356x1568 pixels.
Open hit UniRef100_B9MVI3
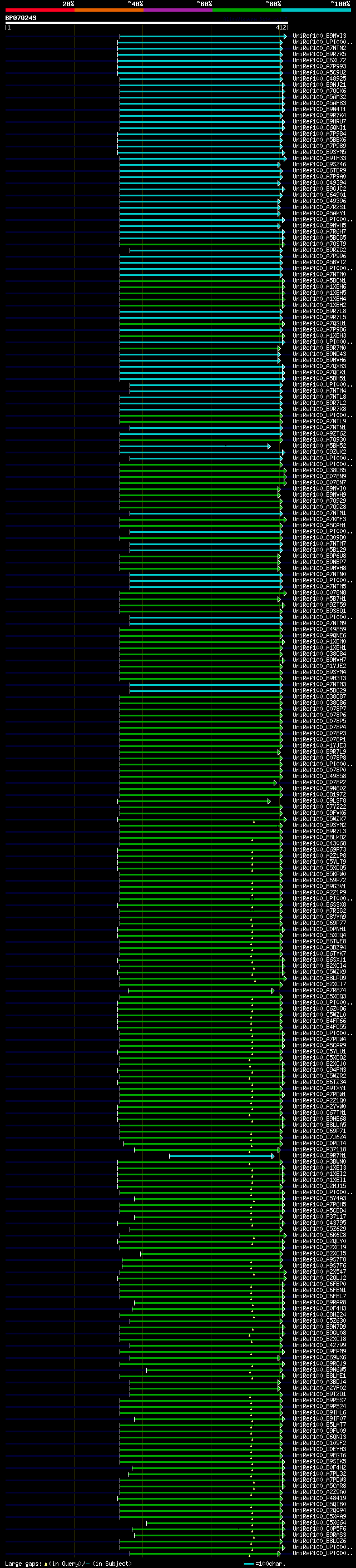[x=319, y=36]
